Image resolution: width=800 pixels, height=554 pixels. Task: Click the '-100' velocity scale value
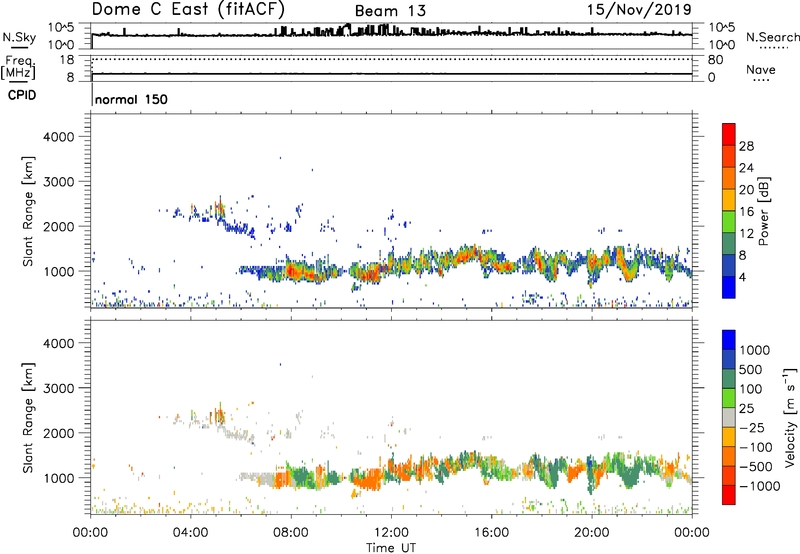click(x=754, y=447)
